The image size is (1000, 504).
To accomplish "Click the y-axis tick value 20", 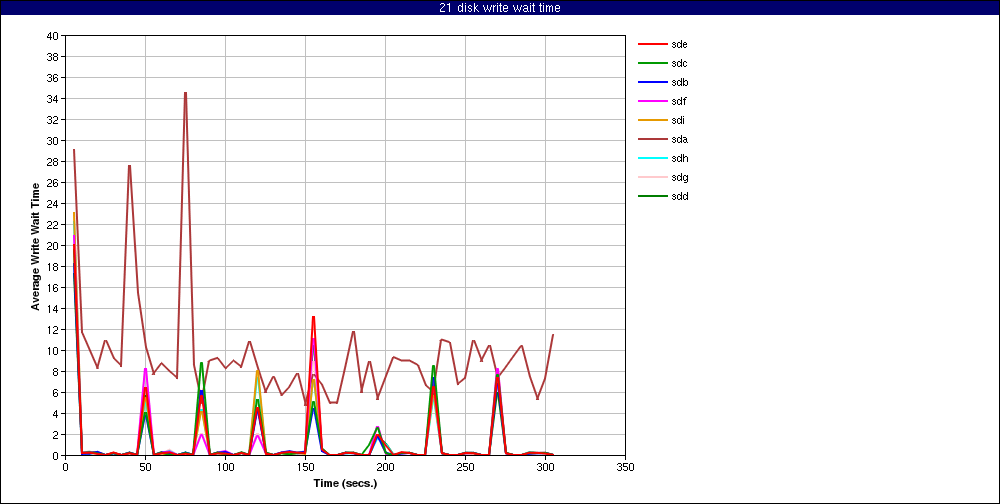I will click(53, 246).
